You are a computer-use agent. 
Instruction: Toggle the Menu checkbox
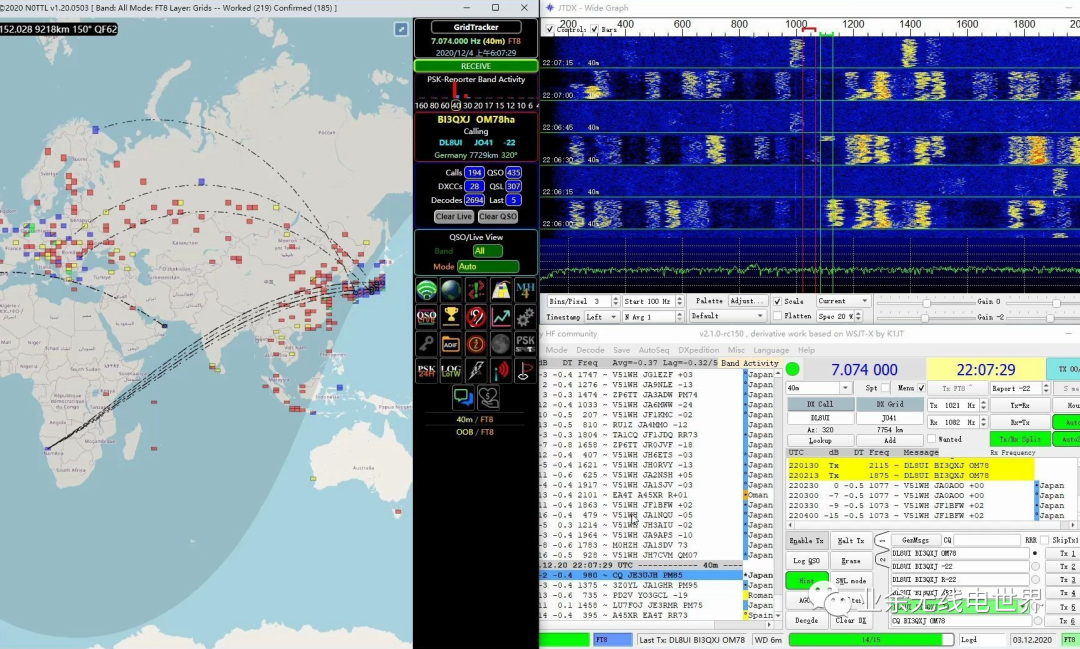pos(921,388)
